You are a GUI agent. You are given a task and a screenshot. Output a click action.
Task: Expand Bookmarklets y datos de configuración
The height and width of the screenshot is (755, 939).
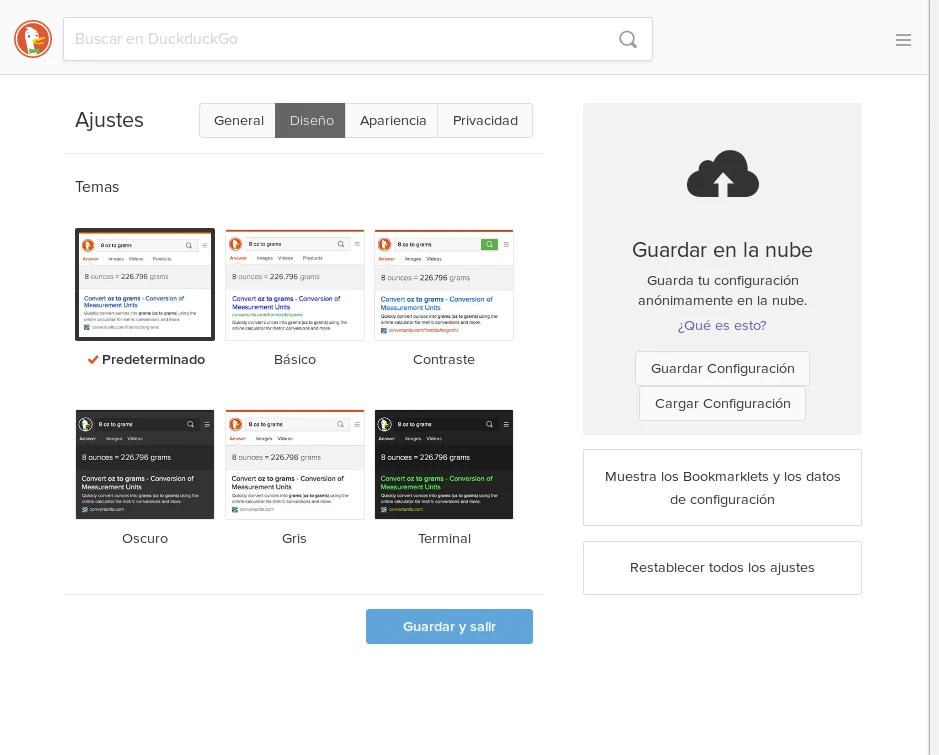click(722, 488)
